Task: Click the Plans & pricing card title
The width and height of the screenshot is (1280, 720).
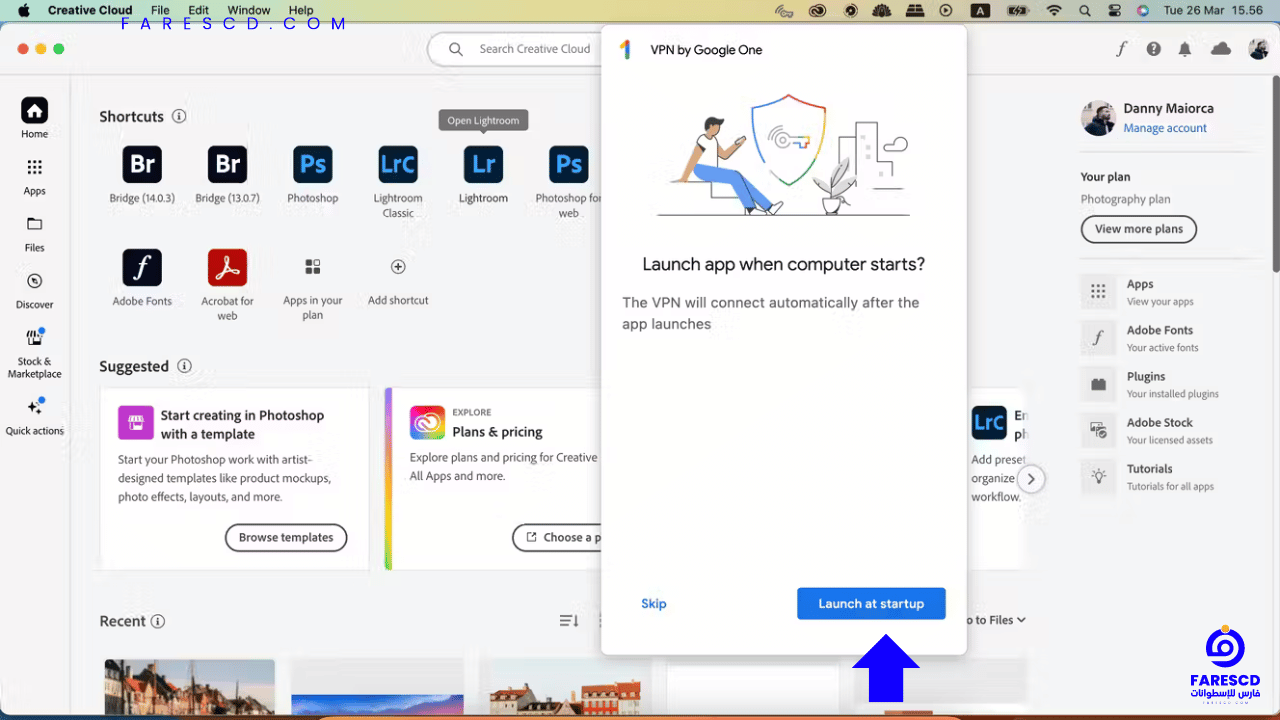Action: [497, 432]
